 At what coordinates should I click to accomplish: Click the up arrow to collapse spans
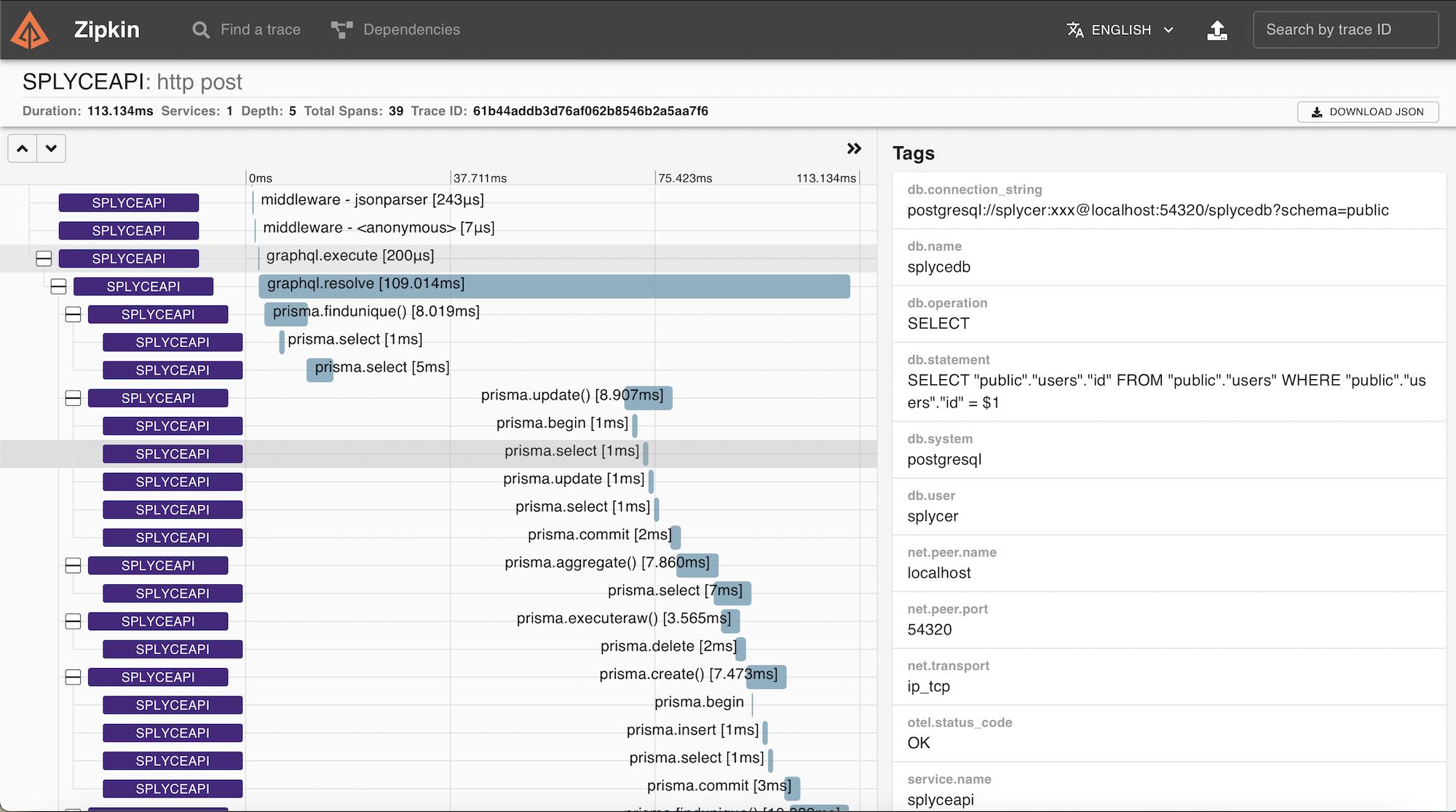point(23,148)
